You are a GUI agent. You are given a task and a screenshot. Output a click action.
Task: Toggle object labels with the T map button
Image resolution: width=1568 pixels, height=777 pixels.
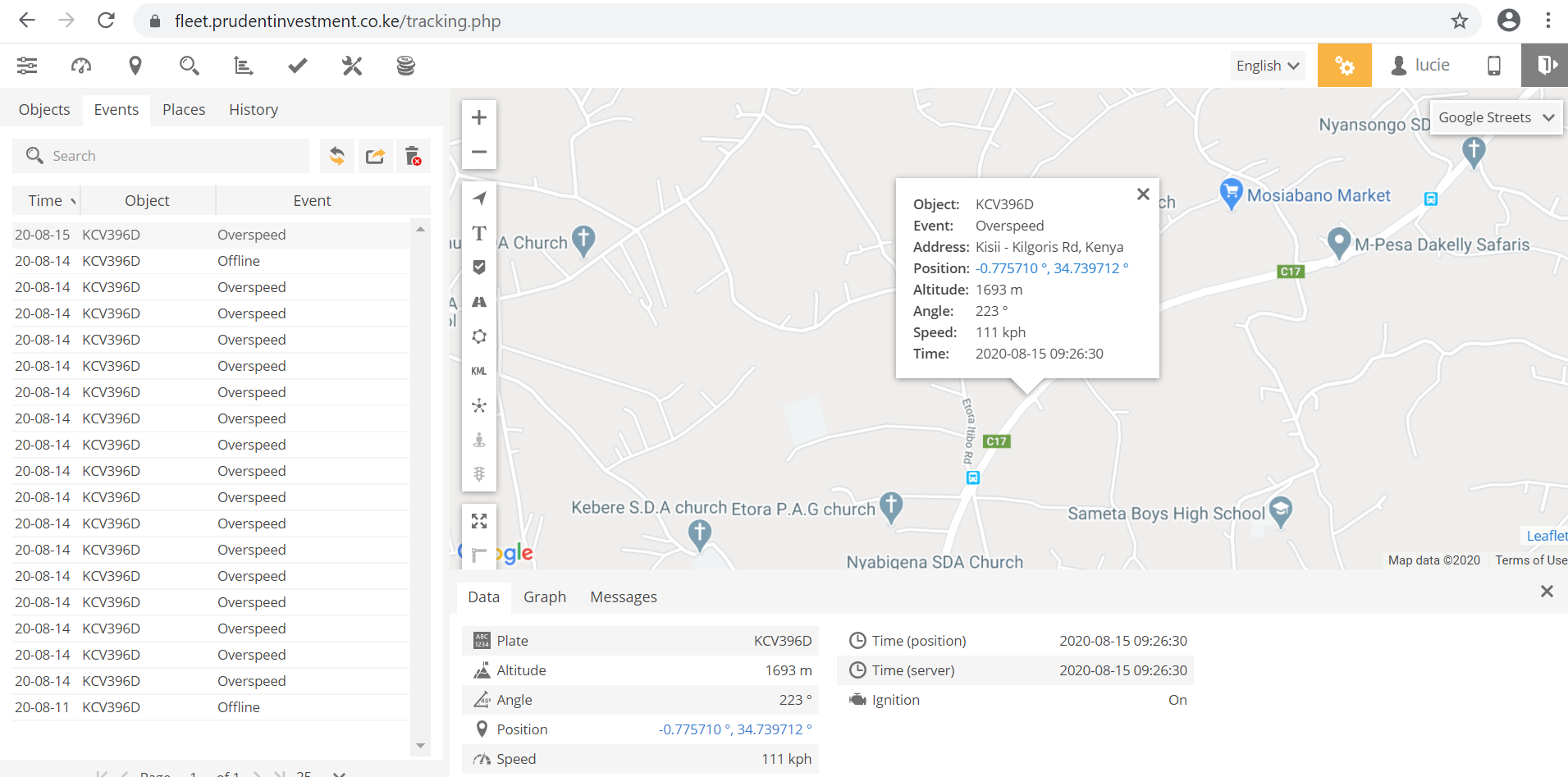pyautogui.click(x=479, y=233)
